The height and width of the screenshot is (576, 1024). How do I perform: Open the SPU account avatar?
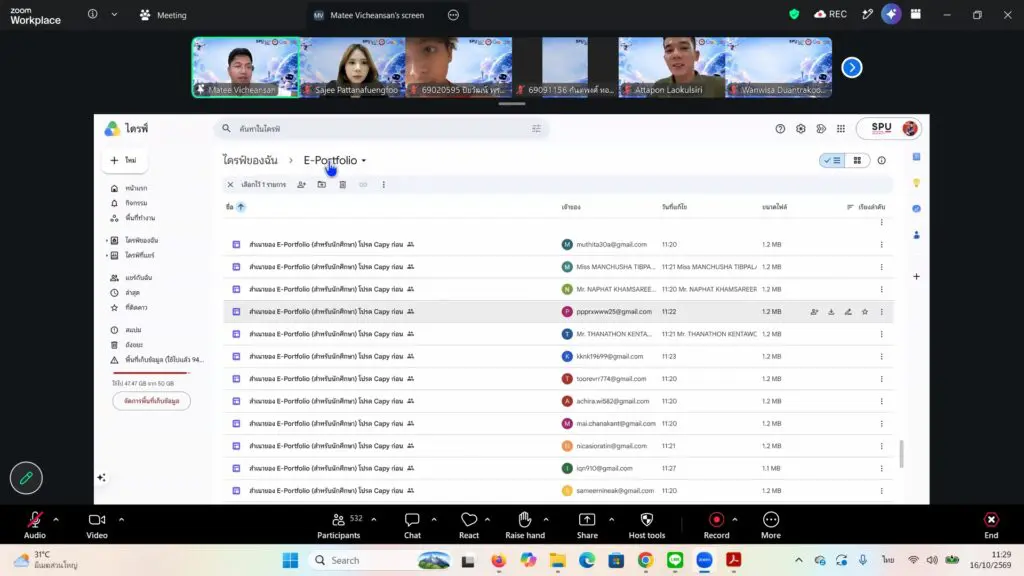click(910, 129)
